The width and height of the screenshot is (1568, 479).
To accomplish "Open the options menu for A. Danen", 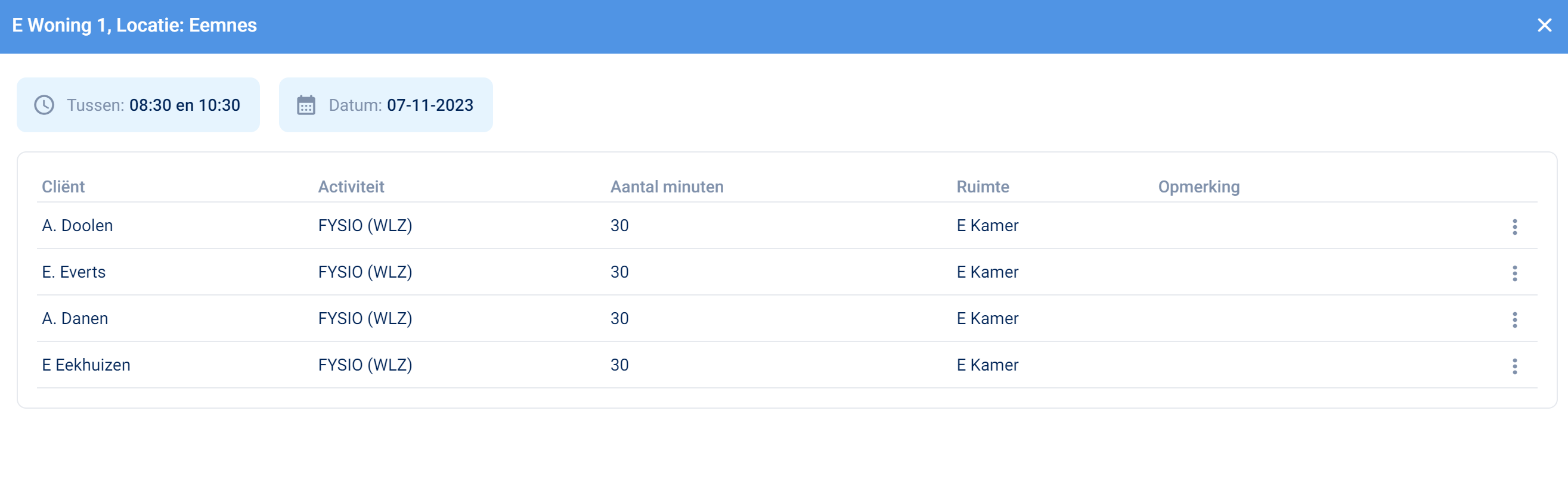I will [1514, 319].
